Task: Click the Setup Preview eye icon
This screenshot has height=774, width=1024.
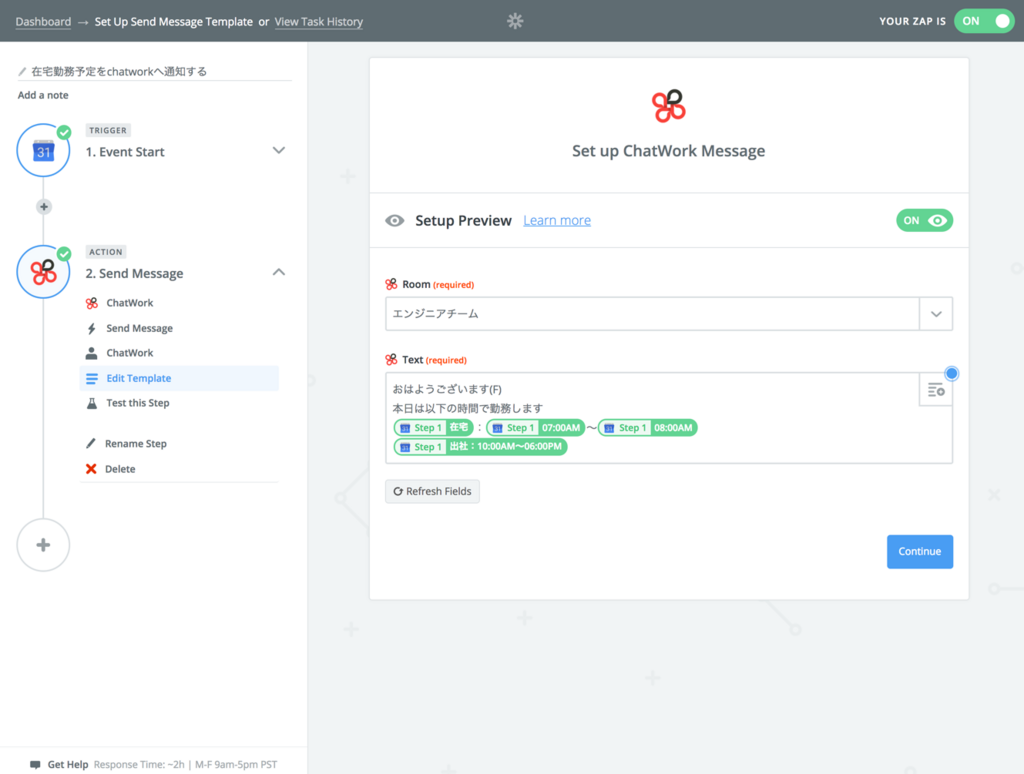Action: [394, 221]
